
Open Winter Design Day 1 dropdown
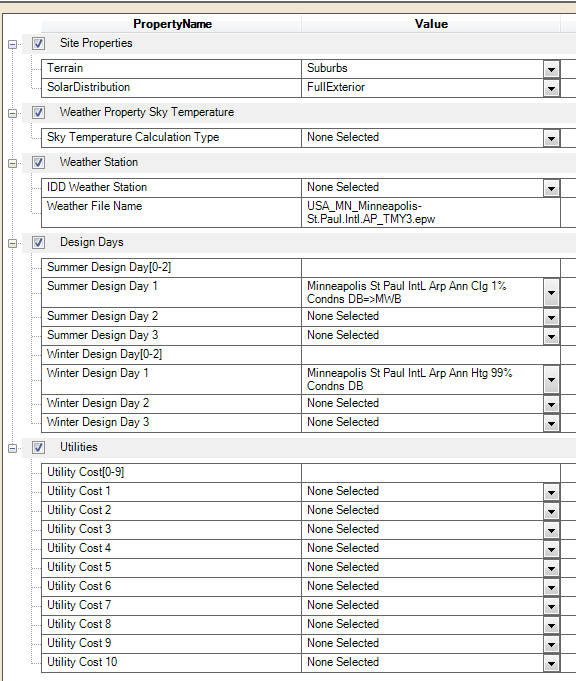tap(551, 380)
